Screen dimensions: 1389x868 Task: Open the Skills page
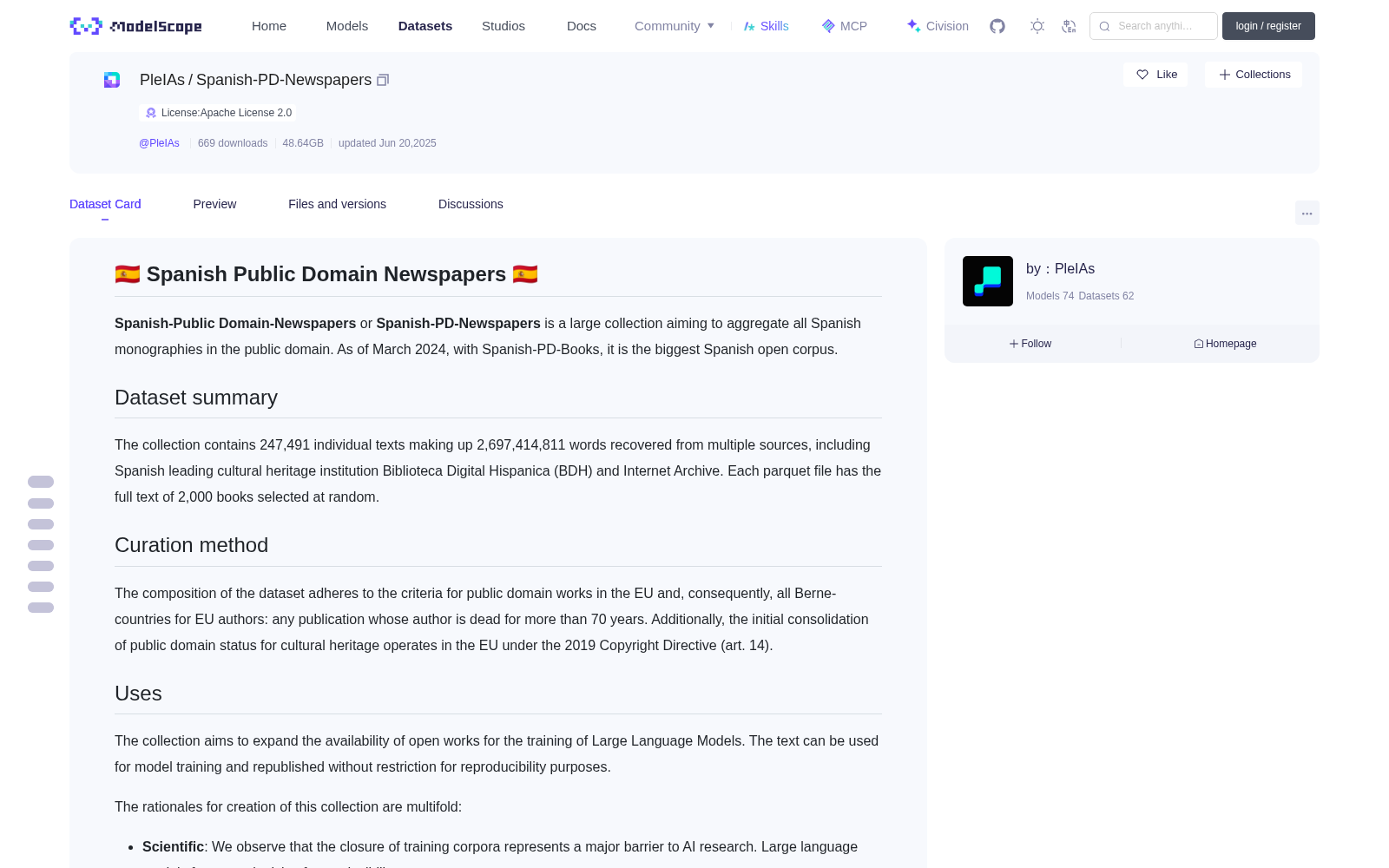pos(766,26)
